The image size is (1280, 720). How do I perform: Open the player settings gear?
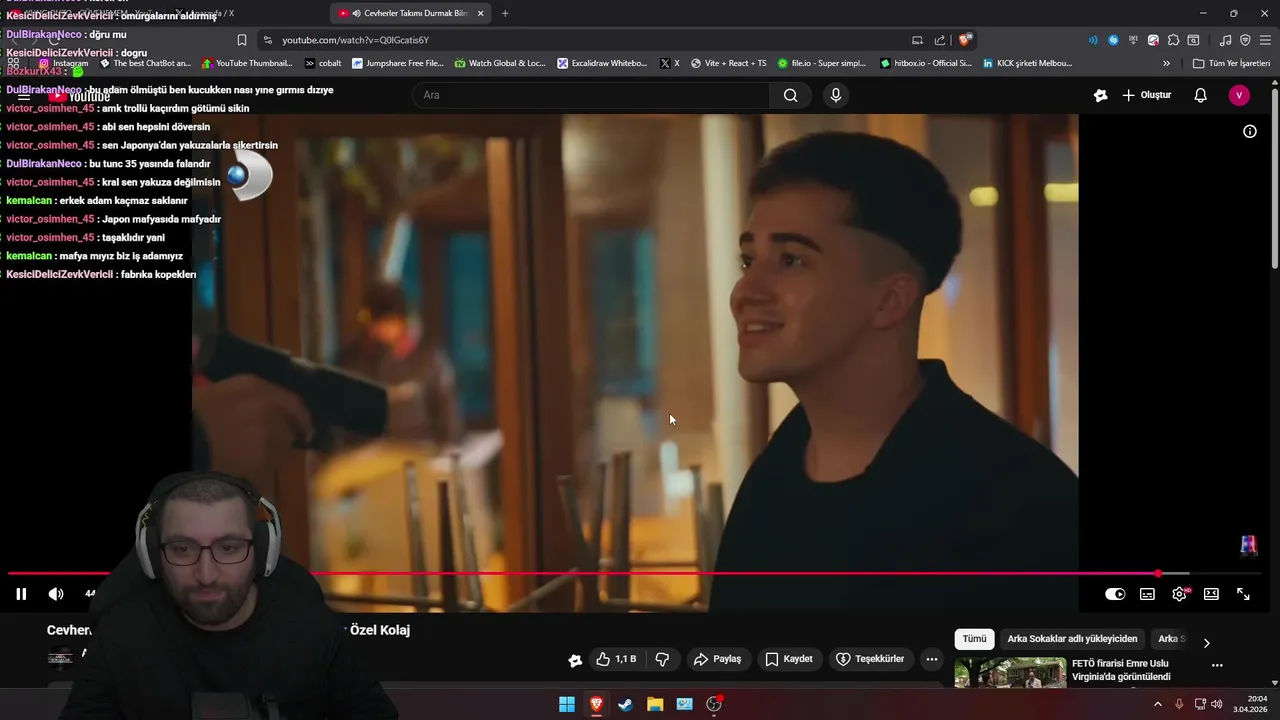point(1180,594)
